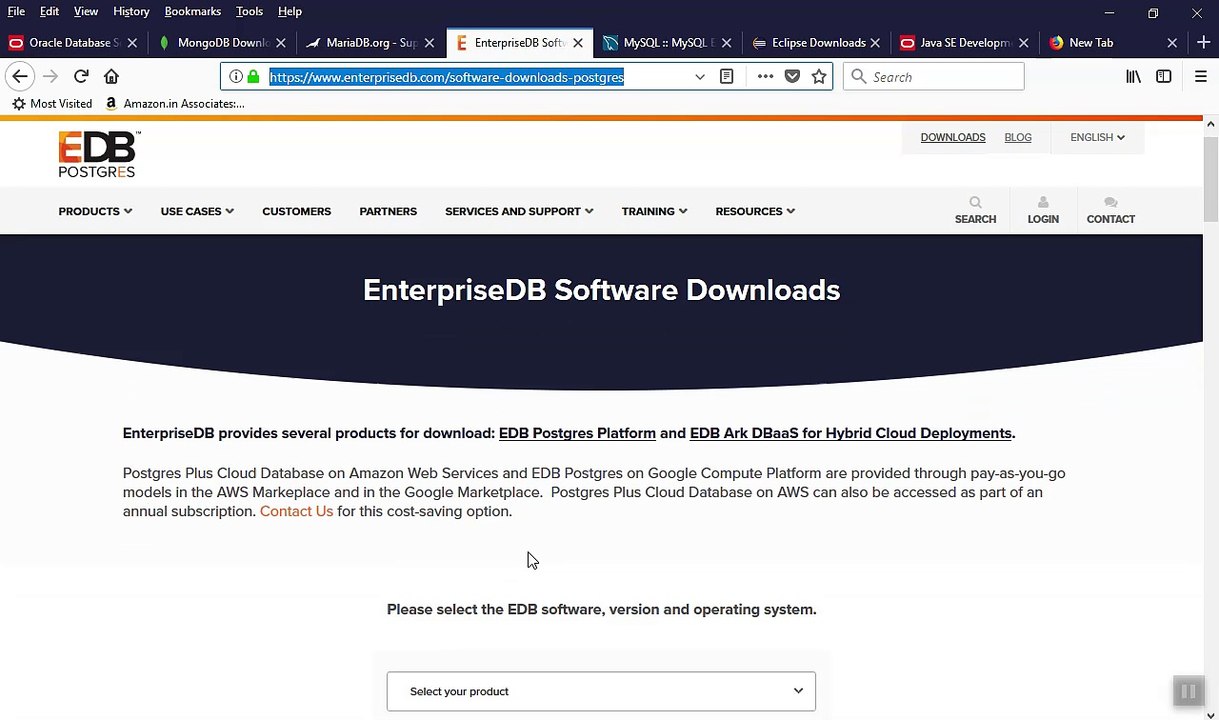Open the address bar history dropdown
This screenshot has height=720, width=1219.
coord(700,77)
